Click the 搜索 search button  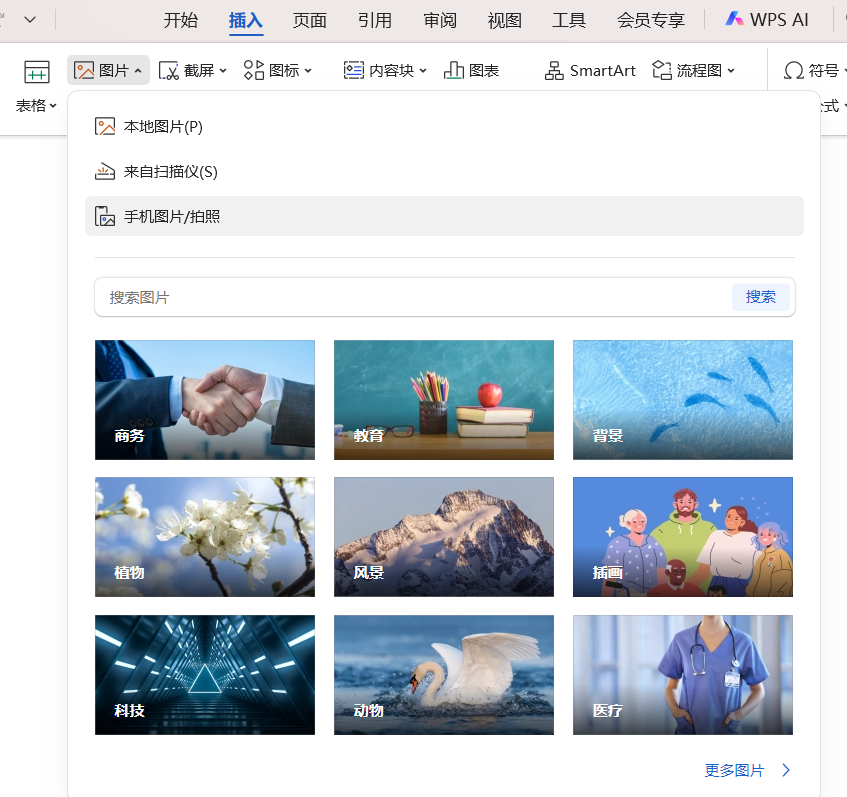[761, 296]
